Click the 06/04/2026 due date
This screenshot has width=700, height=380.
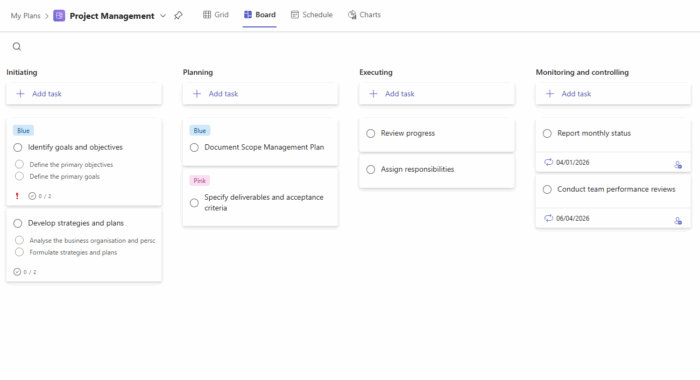point(572,218)
